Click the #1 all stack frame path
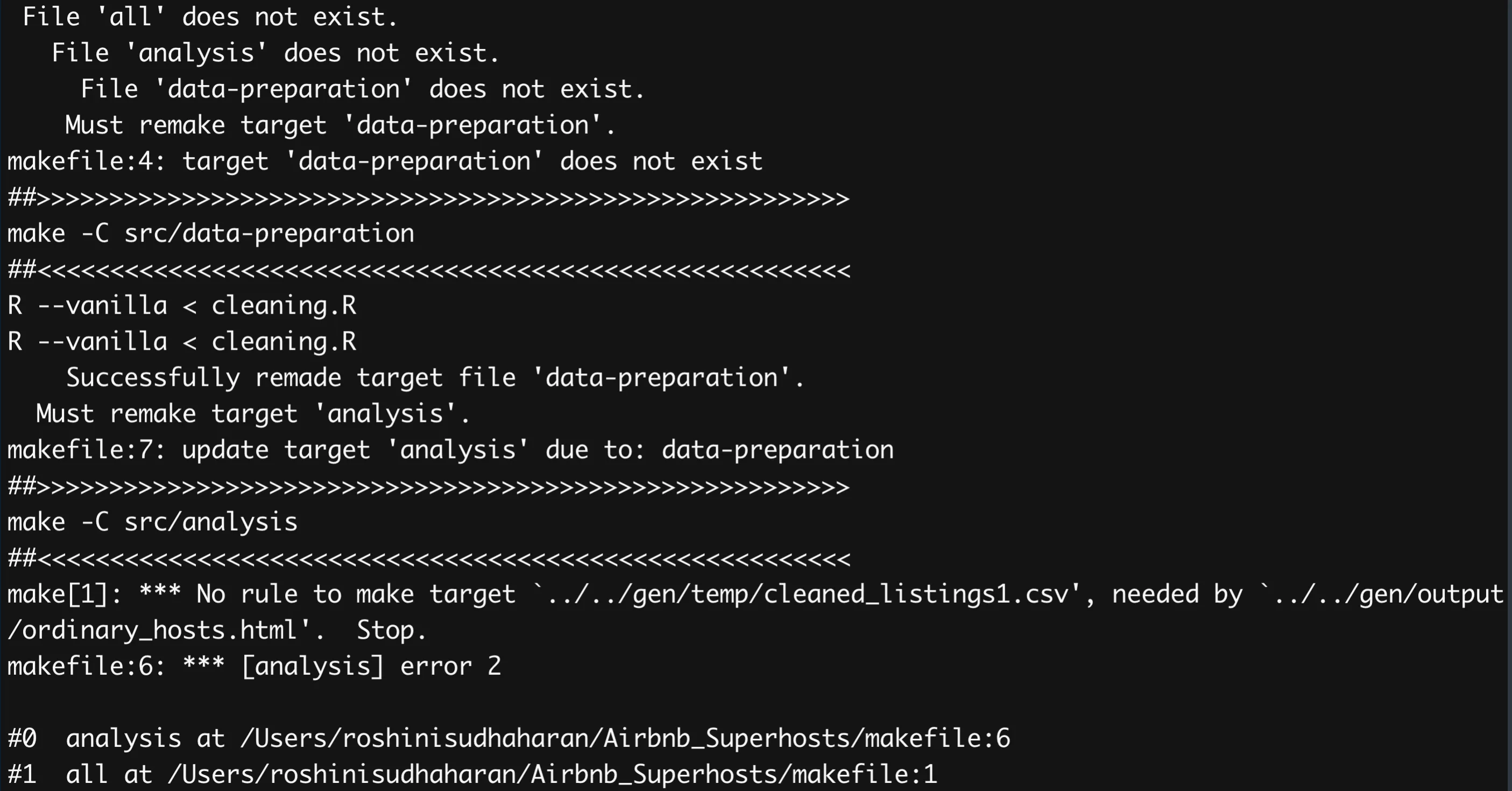The image size is (1512, 791). point(552,774)
